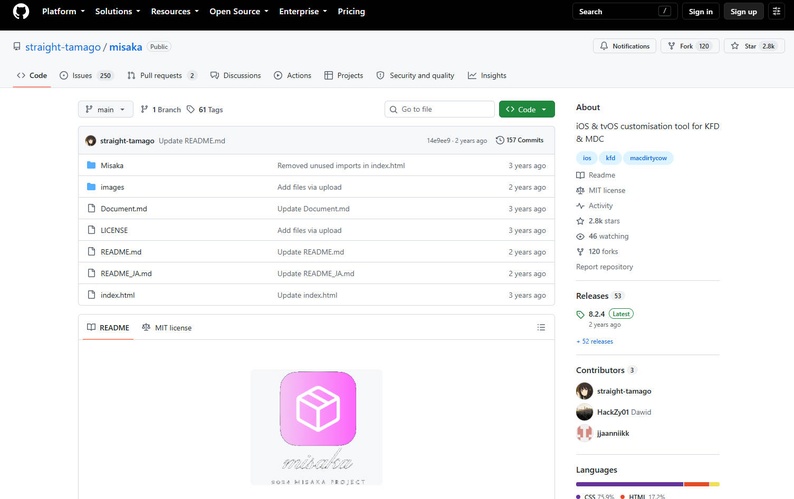Expand the Enterprise menu
The image size is (794, 499).
[303, 11]
